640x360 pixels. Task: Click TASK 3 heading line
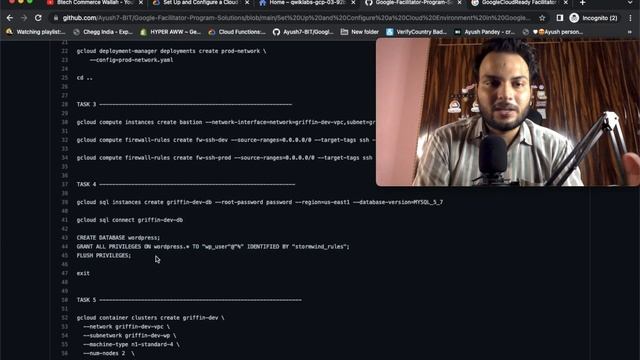point(184,104)
